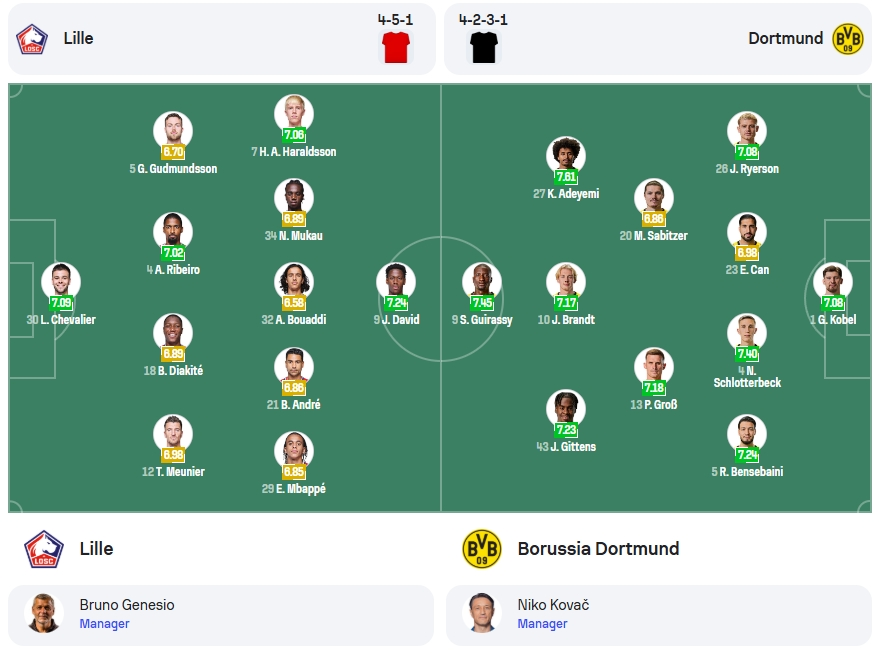Image resolution: width=879 pixels, height=653 pixels.
Task: Click K. Adeyemi's 7.61 rating badge
Action: coord(566,177)
